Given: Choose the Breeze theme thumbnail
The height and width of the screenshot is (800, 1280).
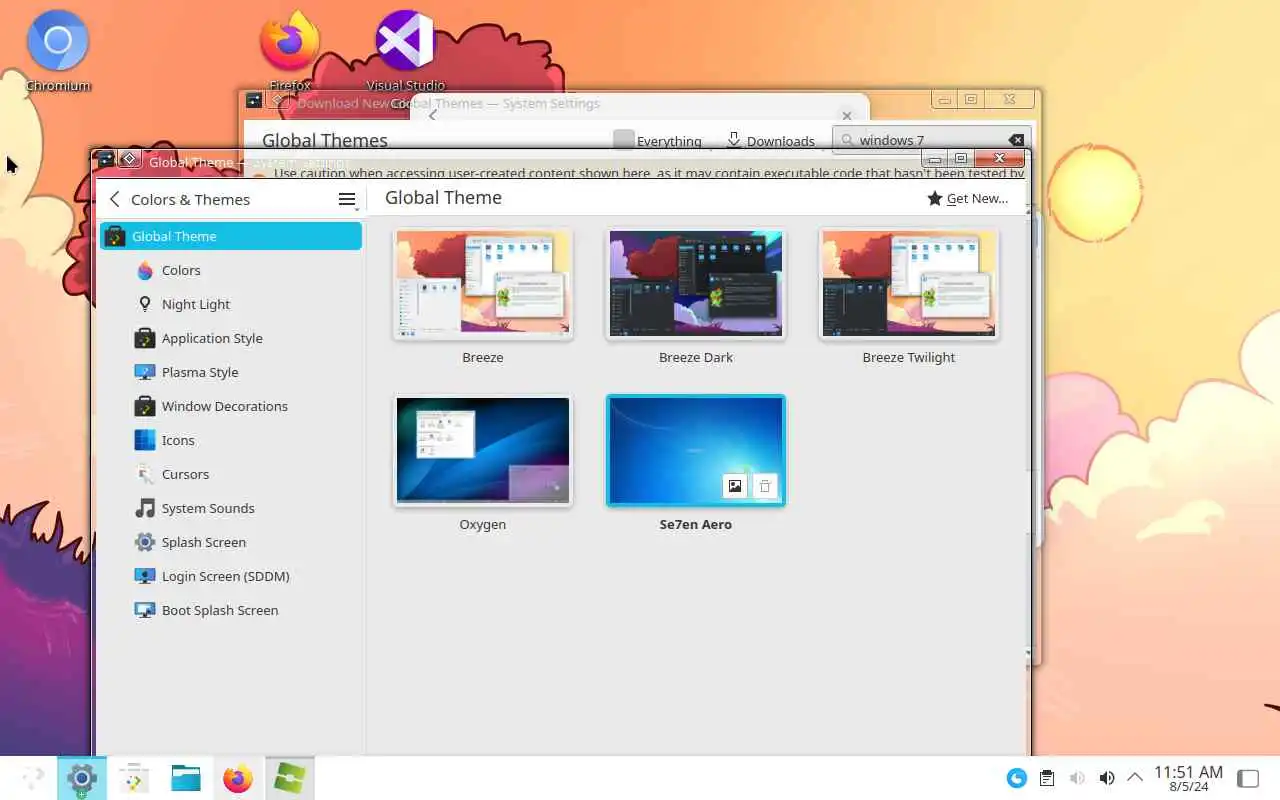Looking at the screenshot, I should point(483,284).
